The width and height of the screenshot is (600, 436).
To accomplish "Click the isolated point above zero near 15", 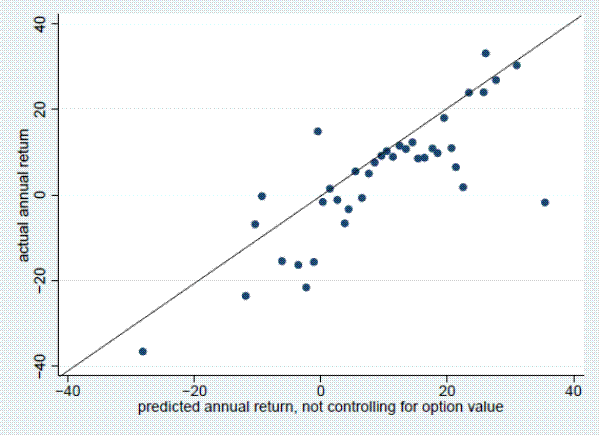I will pos(318,131).
